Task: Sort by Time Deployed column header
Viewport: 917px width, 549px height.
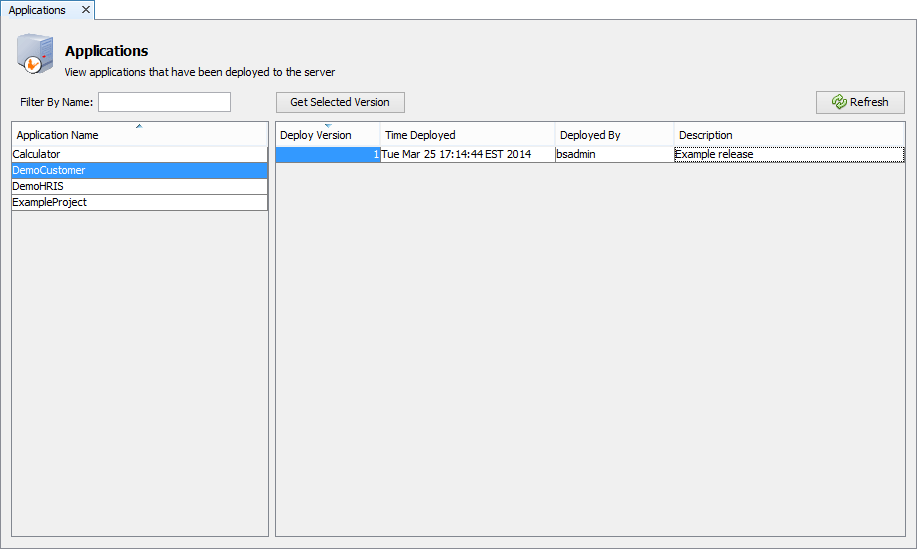Action: [x=467, y=135]
